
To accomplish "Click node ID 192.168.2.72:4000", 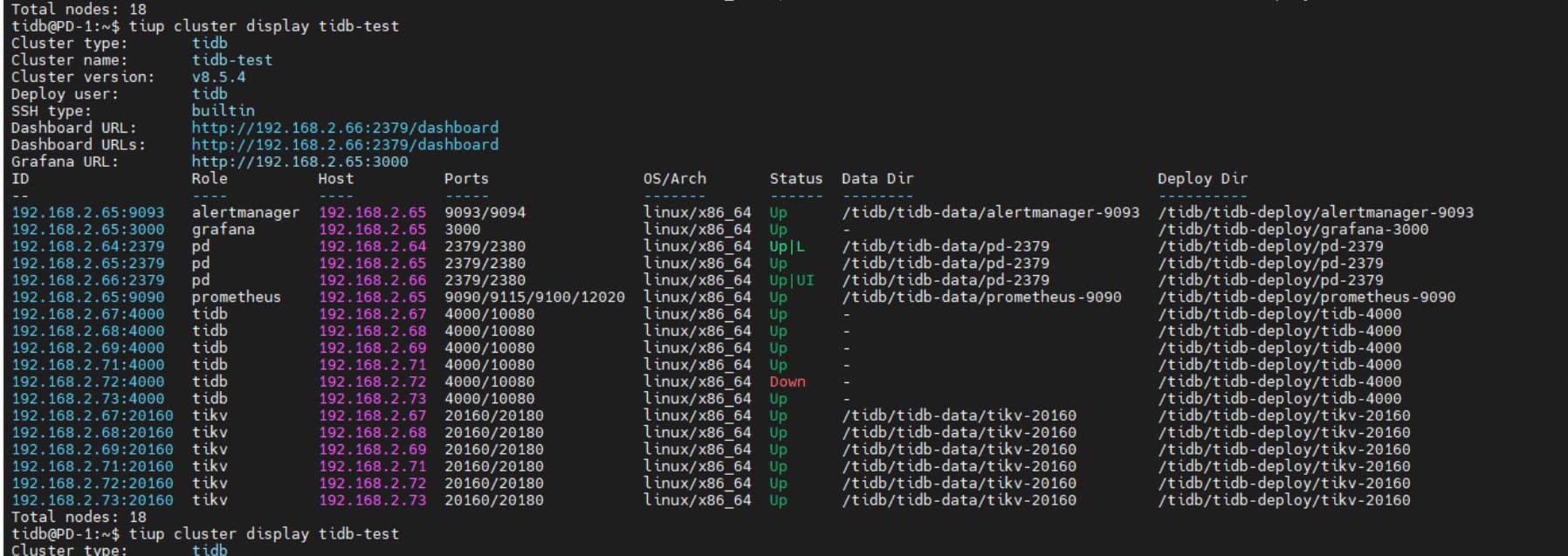I will [88, 381].
